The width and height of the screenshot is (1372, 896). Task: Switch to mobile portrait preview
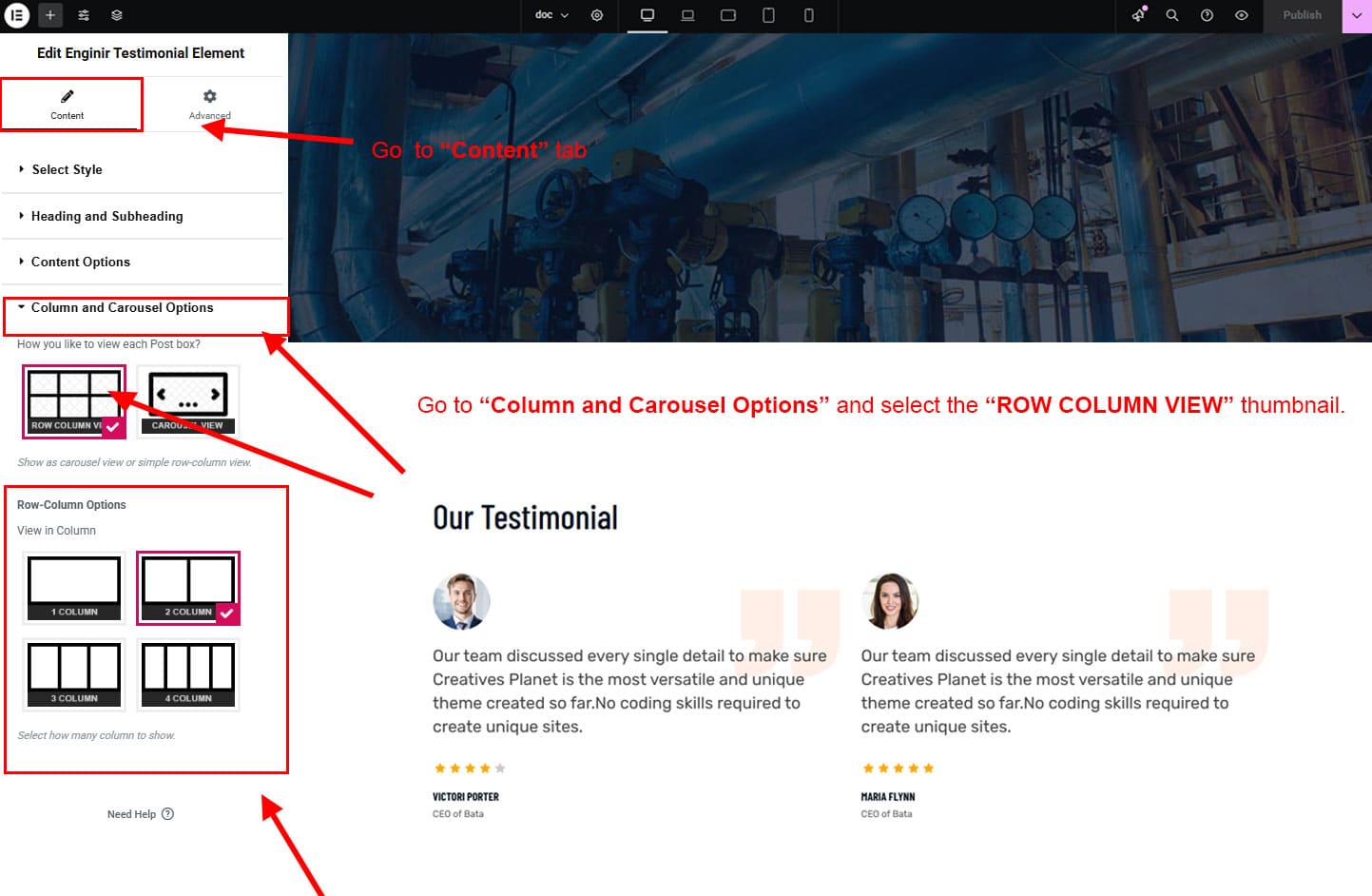(x=809, y=15)
